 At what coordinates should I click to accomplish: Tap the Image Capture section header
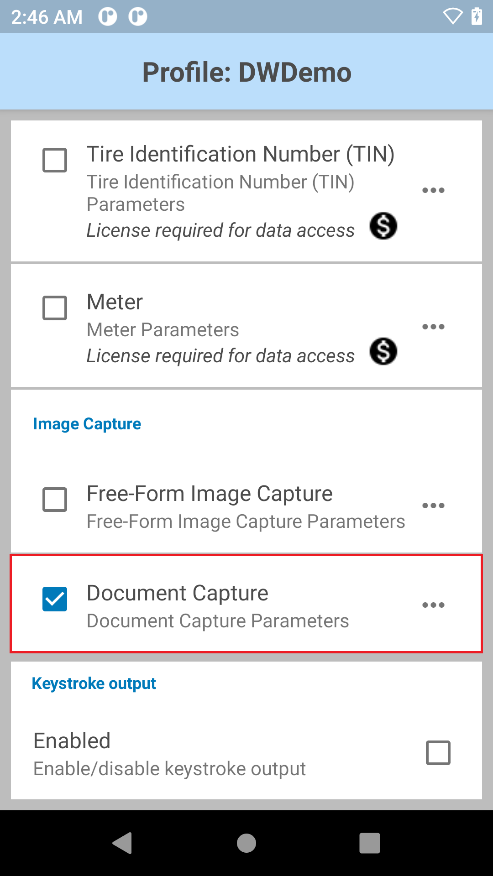[87, 423]
